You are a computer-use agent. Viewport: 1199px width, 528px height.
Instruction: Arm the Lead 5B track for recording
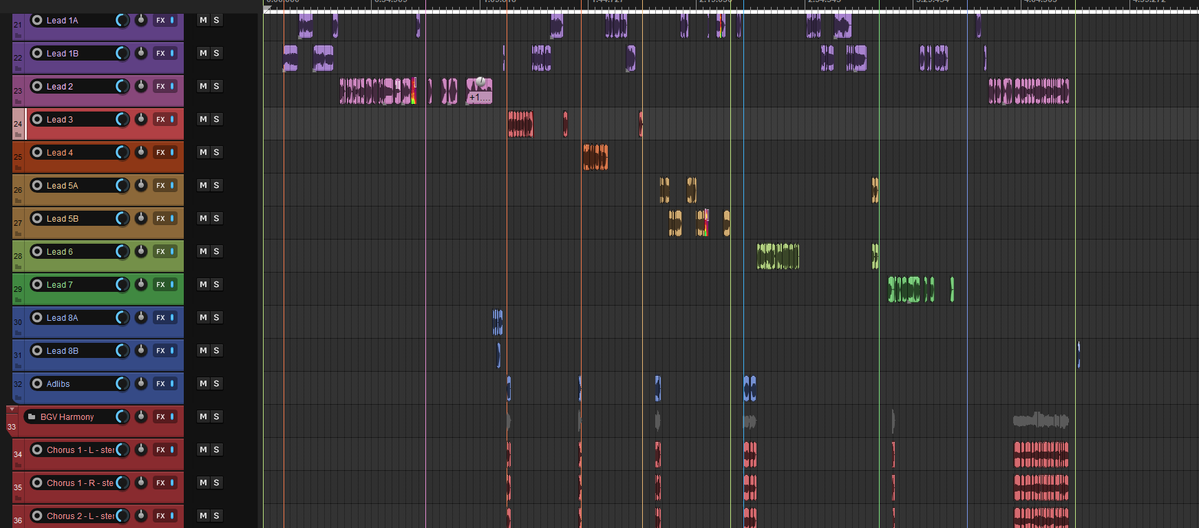coord(37,218)
